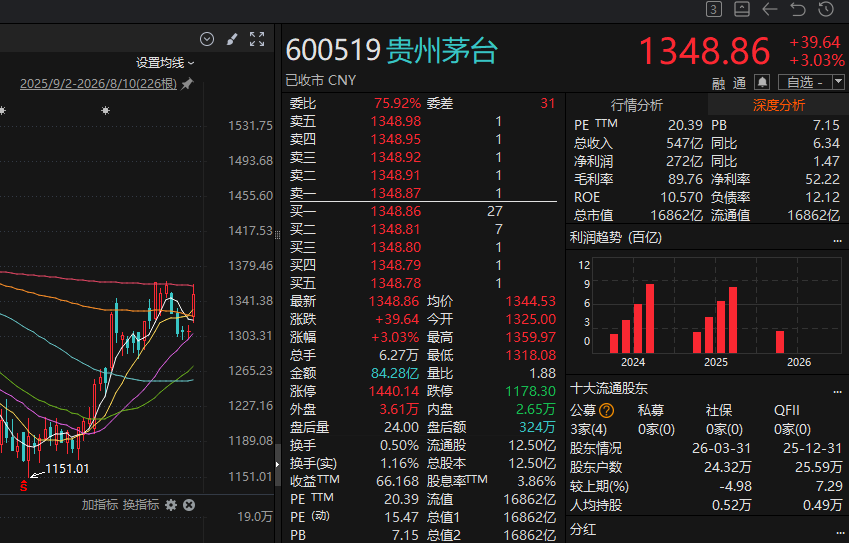Expand the chart to fullscreen
849x543 pixels.
[x=257, y=39]
